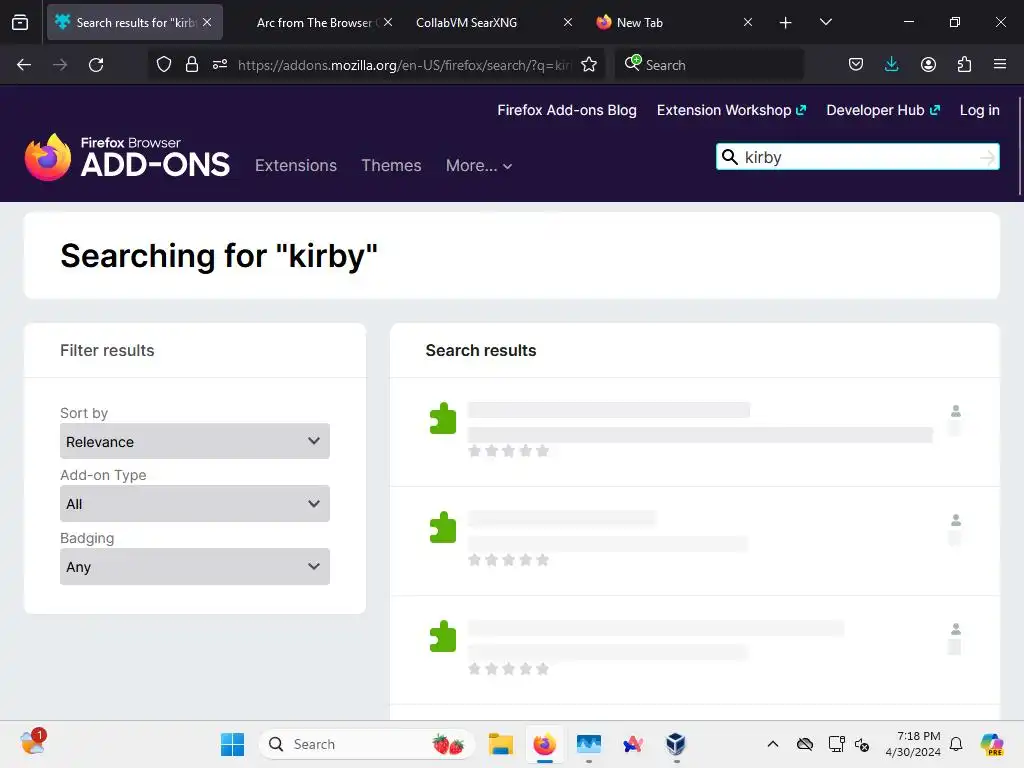Viewport: 1024px width, 768px height.
Task: Click the magnifier icon in add-ons search
Action: click(x=729, y=157)
